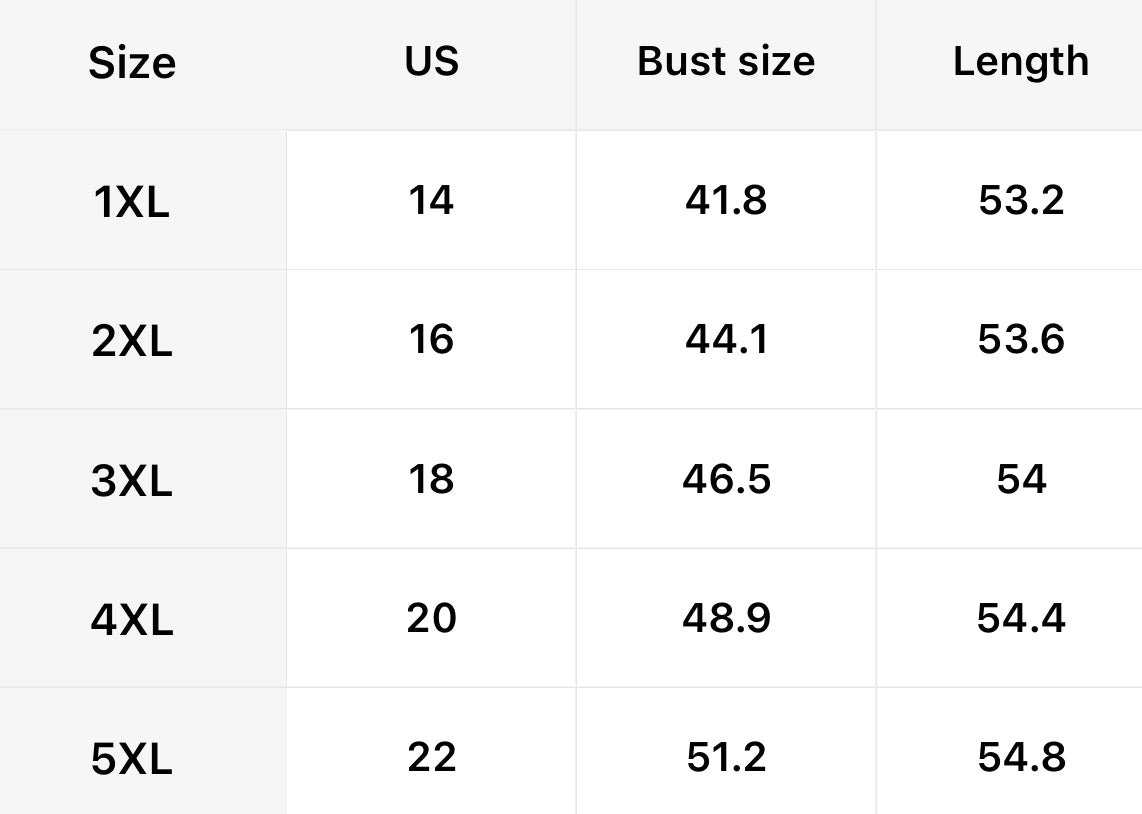1142x814 pixels.
Task: Click the 1XL size label
Action: point(132,202)
